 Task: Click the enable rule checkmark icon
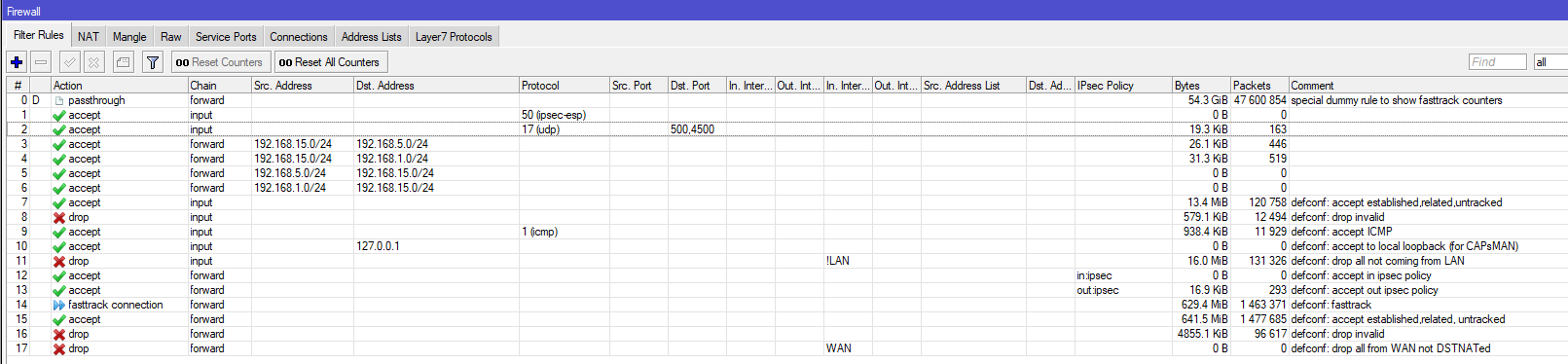coord(70,62)
